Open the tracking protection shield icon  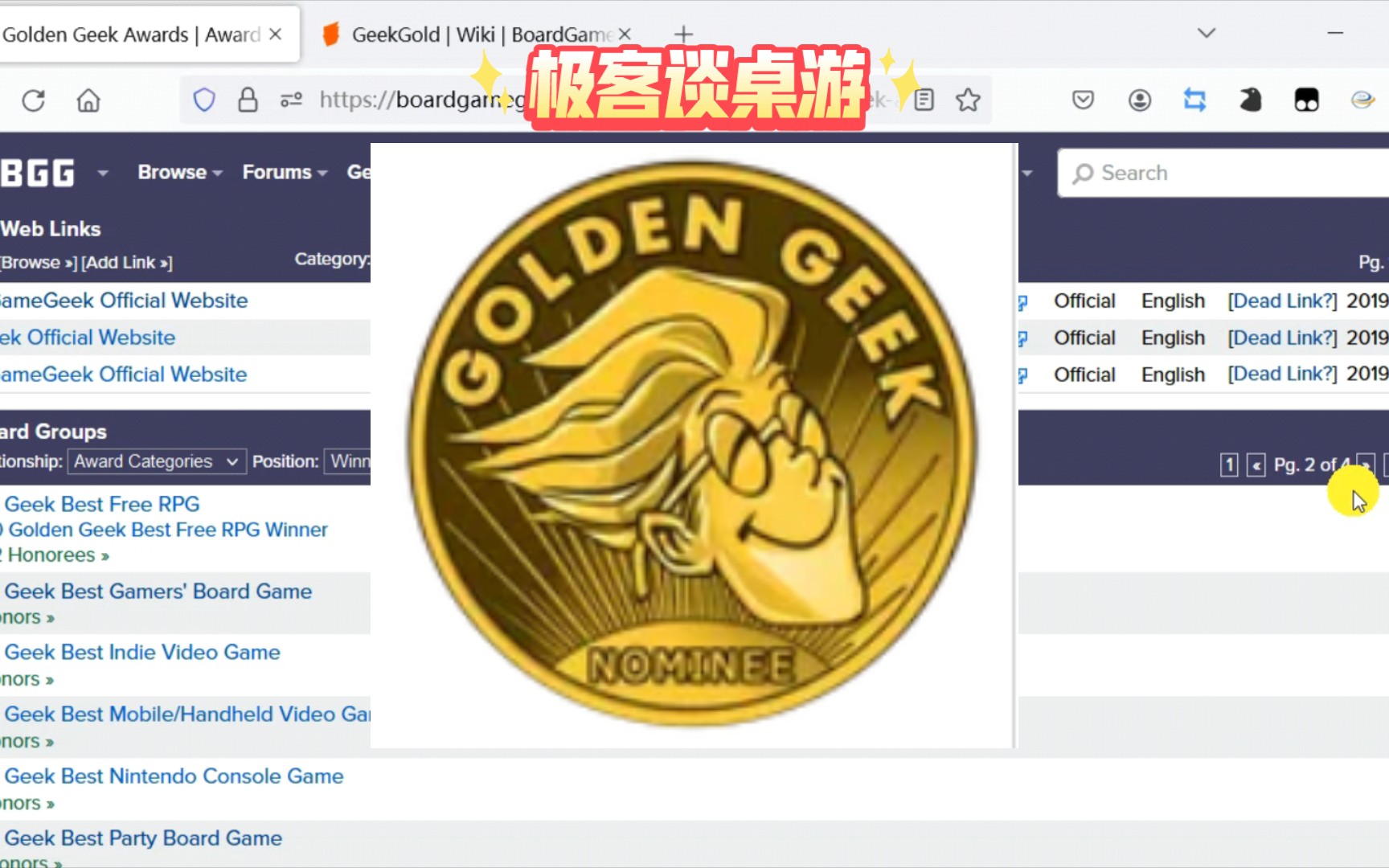204,100
